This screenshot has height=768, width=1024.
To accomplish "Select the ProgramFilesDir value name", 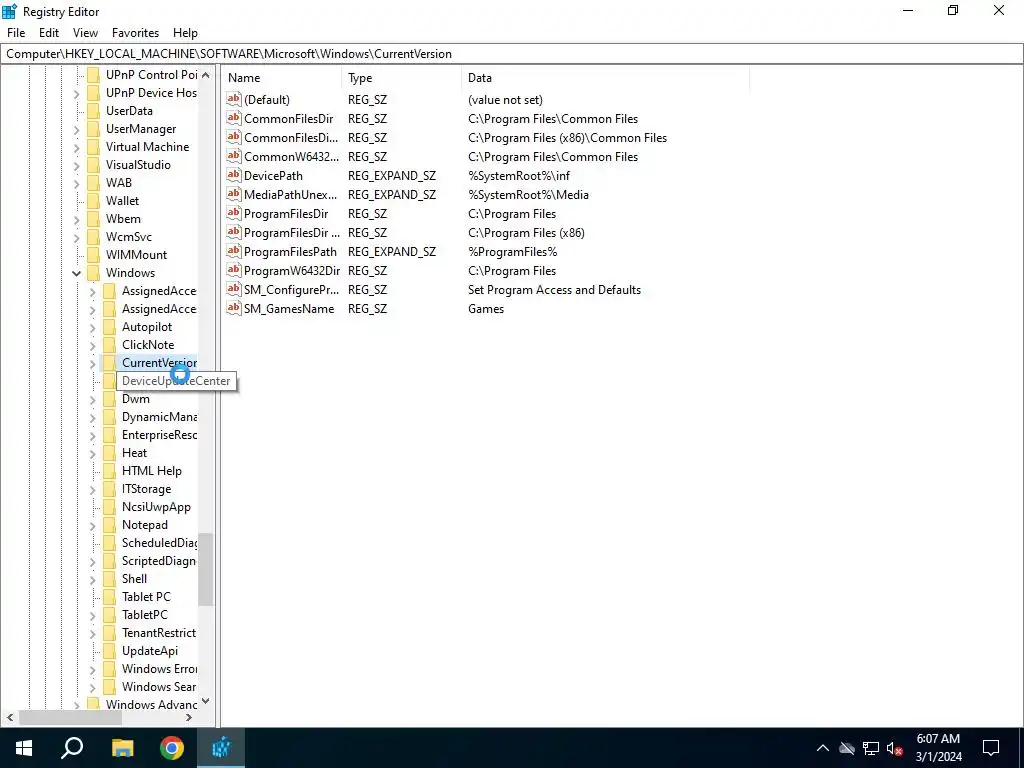I will [286, 214].
